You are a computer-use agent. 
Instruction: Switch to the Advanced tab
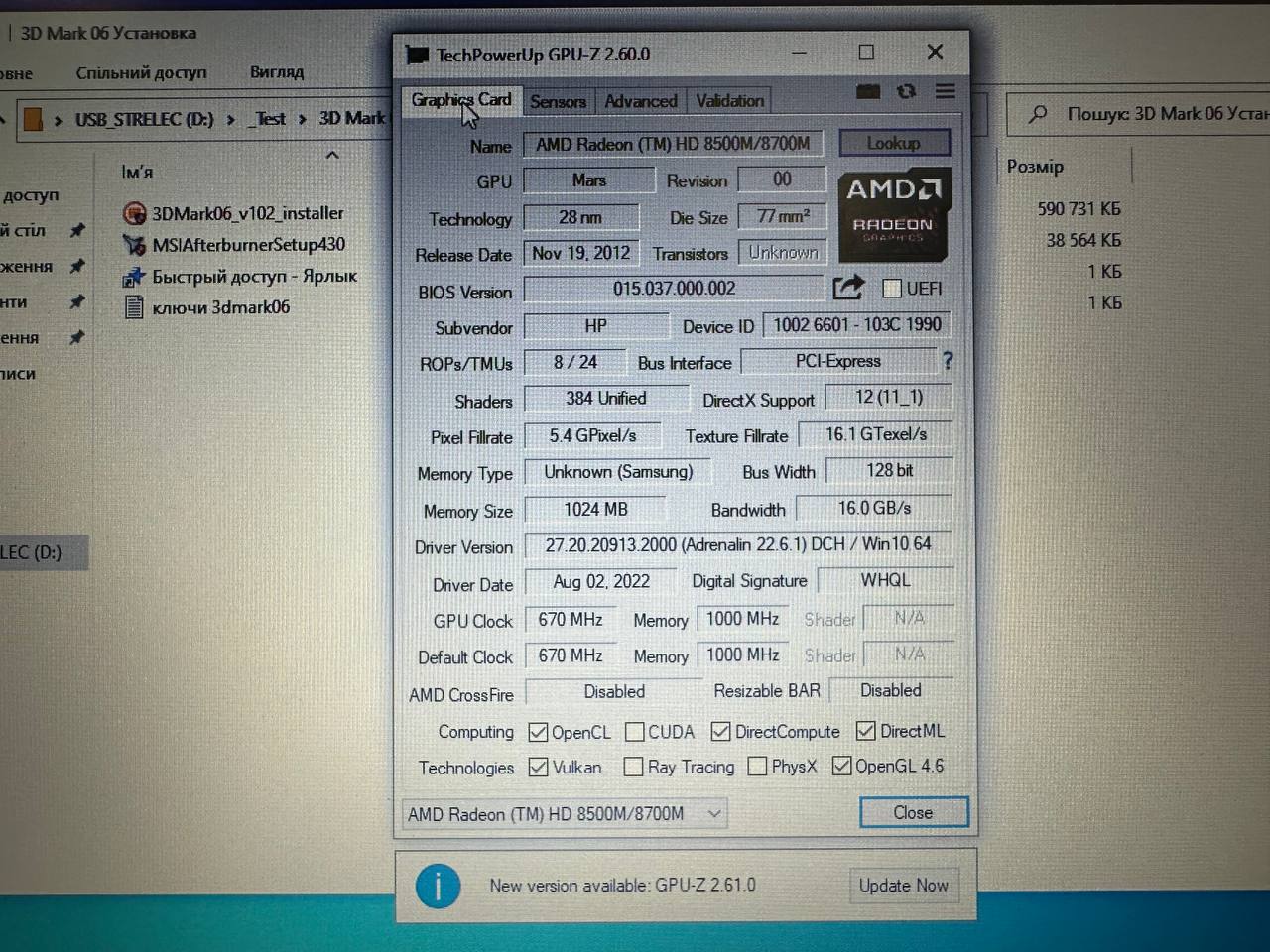tap(641, 101)
